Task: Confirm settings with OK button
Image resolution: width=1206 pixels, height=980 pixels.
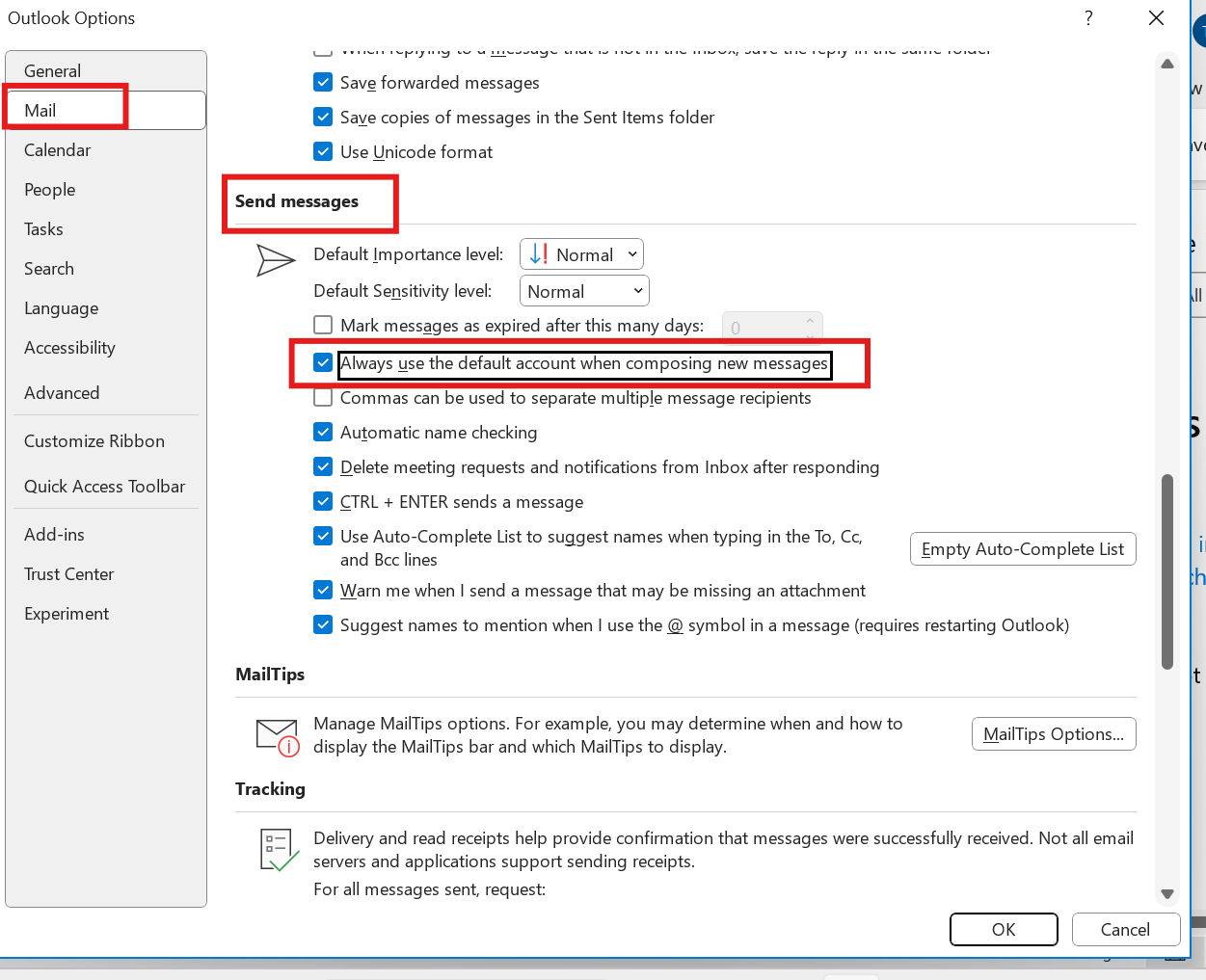Action: click(1004, 930)
